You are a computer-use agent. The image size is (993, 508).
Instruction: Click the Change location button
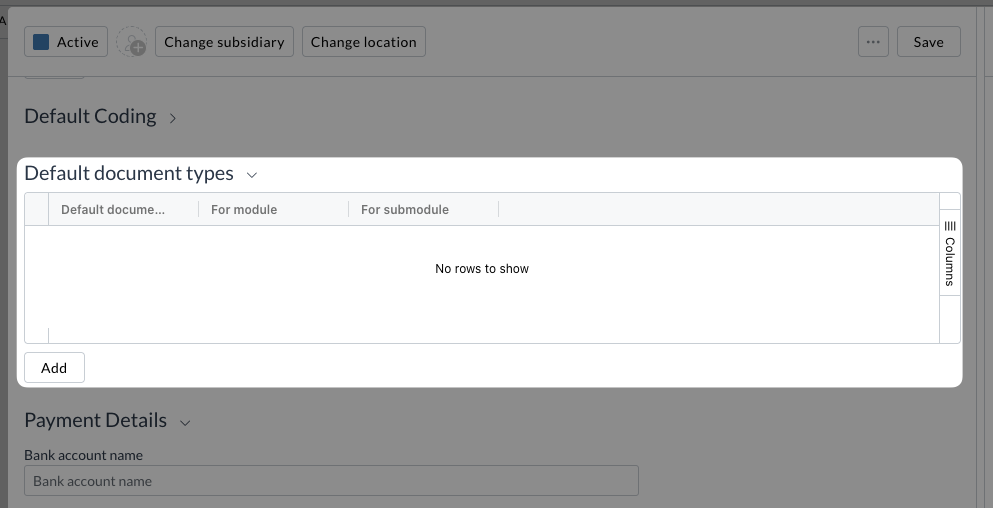pyautogui.click(x=364, y=42)
